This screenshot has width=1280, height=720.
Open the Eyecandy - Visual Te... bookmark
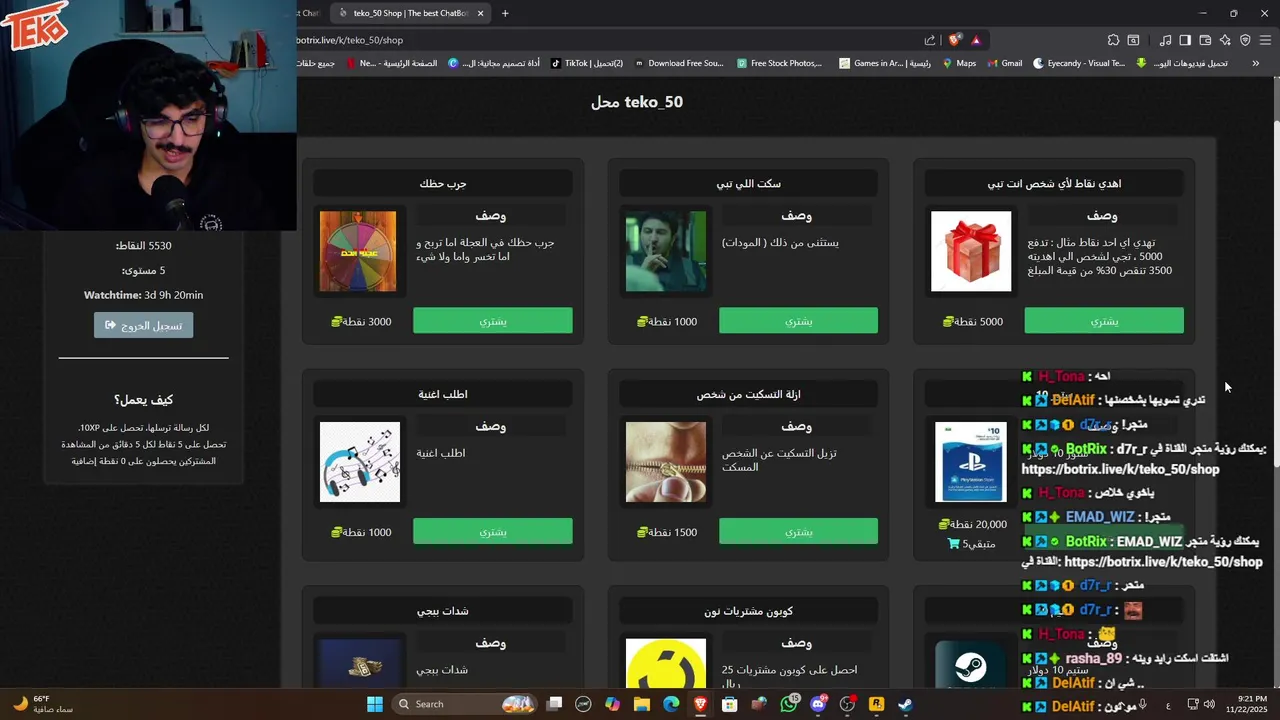pos(1079,63)
